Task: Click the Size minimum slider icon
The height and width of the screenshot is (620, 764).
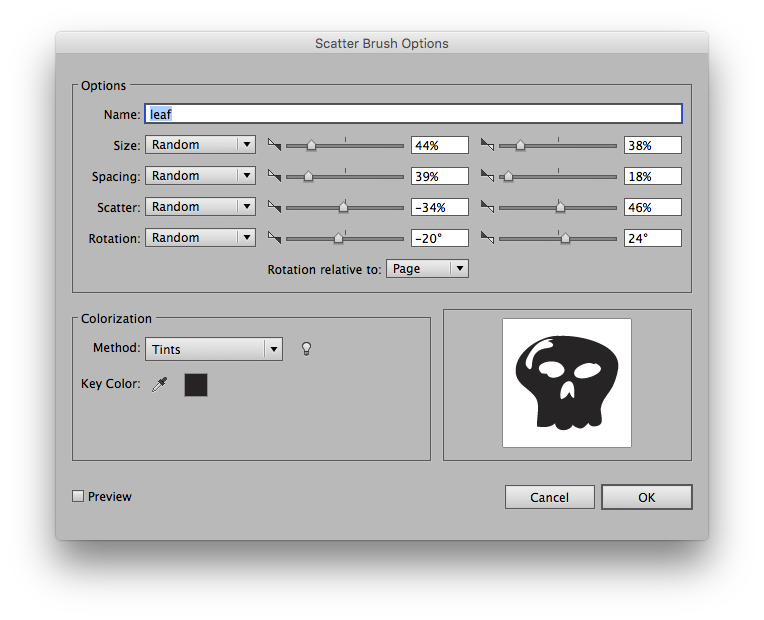Action: tap(275, 145)
